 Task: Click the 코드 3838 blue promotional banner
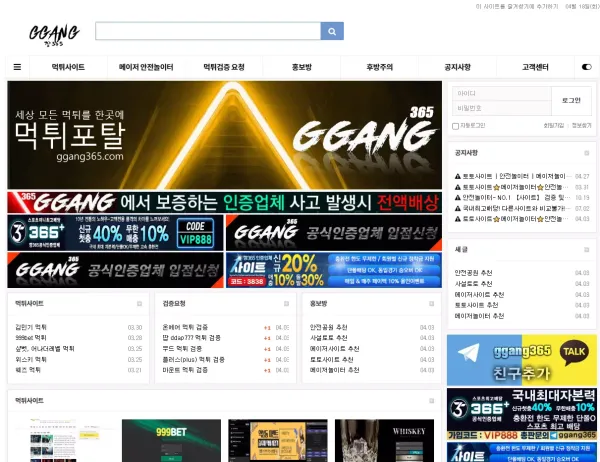pyautogui.click(x=334, y=270)
